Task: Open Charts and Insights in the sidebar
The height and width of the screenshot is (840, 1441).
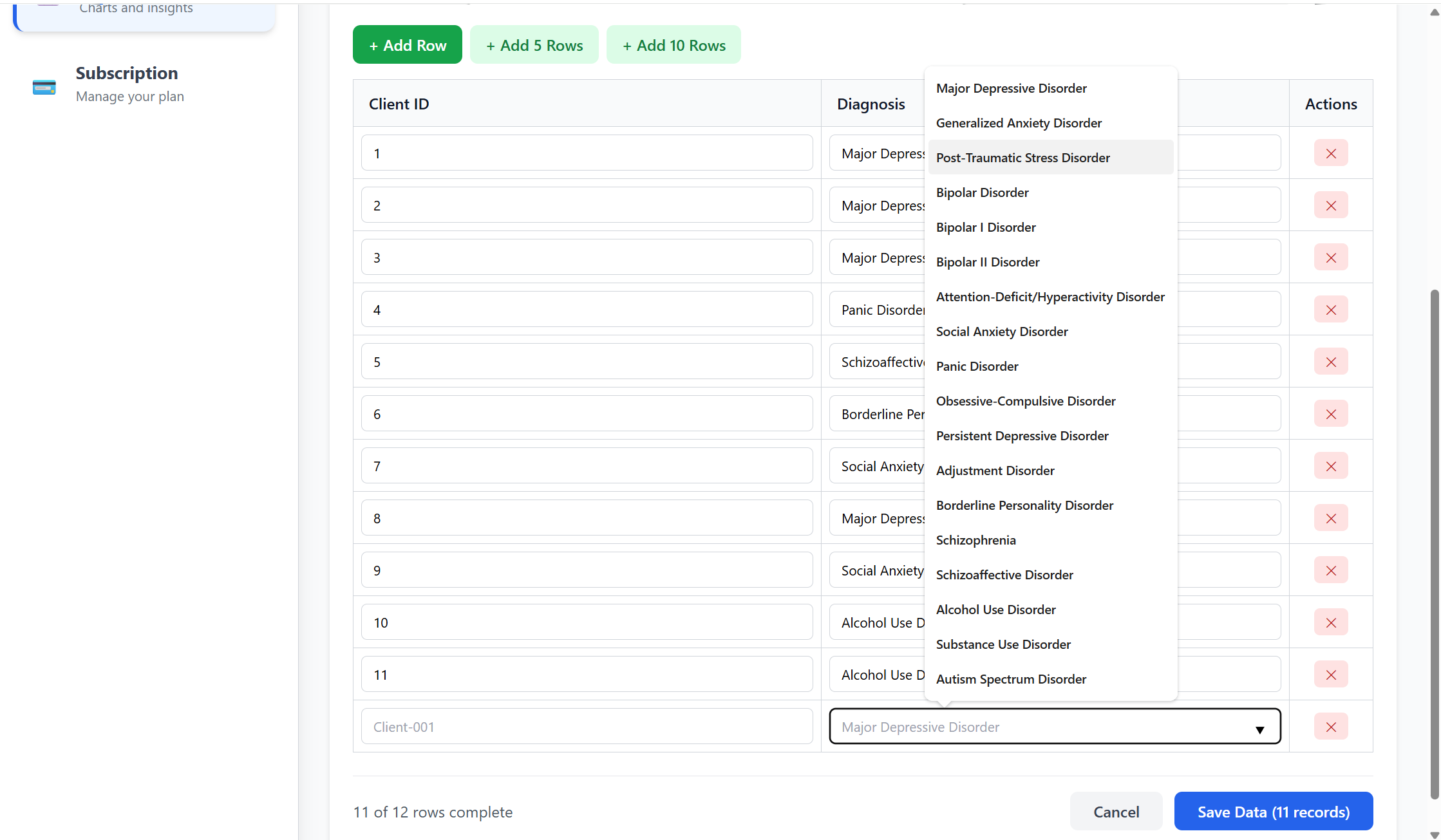Action: click(135, 9)
